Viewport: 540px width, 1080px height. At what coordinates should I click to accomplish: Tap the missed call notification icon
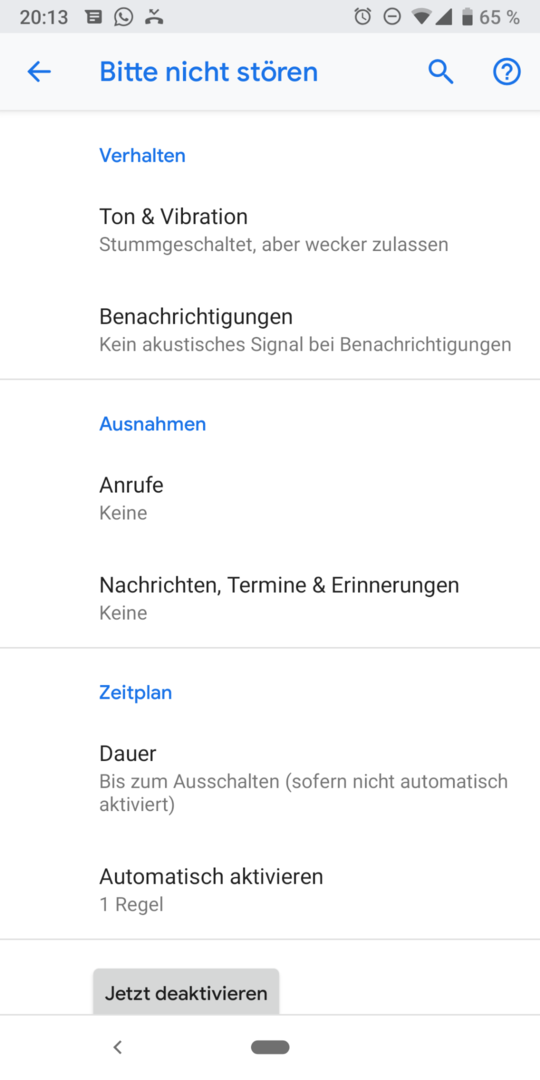(154, 17)
